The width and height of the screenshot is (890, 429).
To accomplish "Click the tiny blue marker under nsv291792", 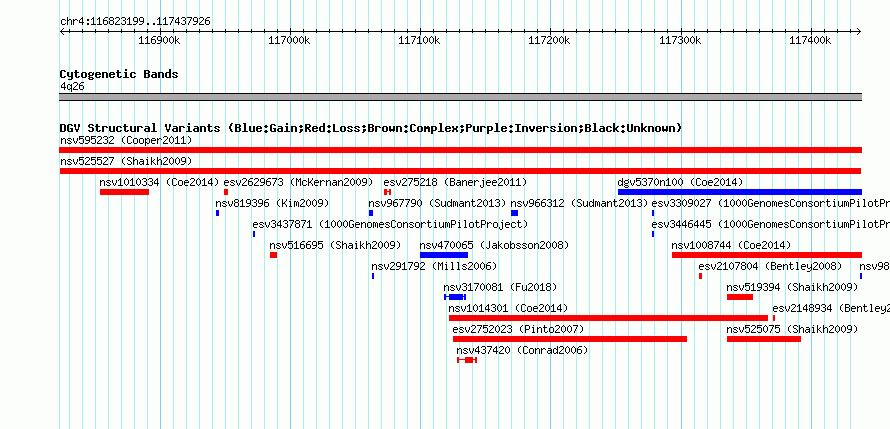I will click(x=373, y=276).
